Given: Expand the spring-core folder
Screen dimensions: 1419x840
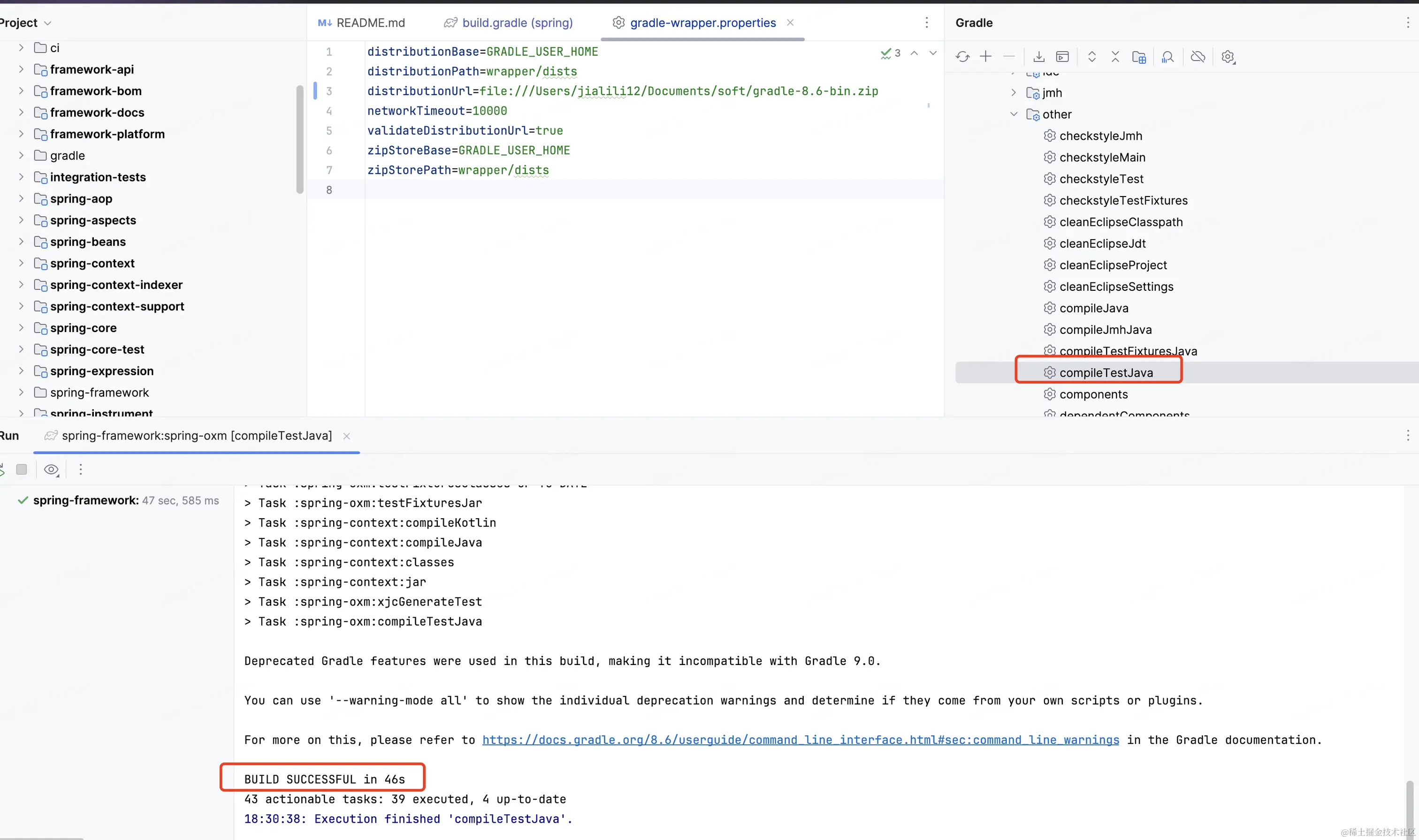Looking at the screenshot, I should [21, 328].
